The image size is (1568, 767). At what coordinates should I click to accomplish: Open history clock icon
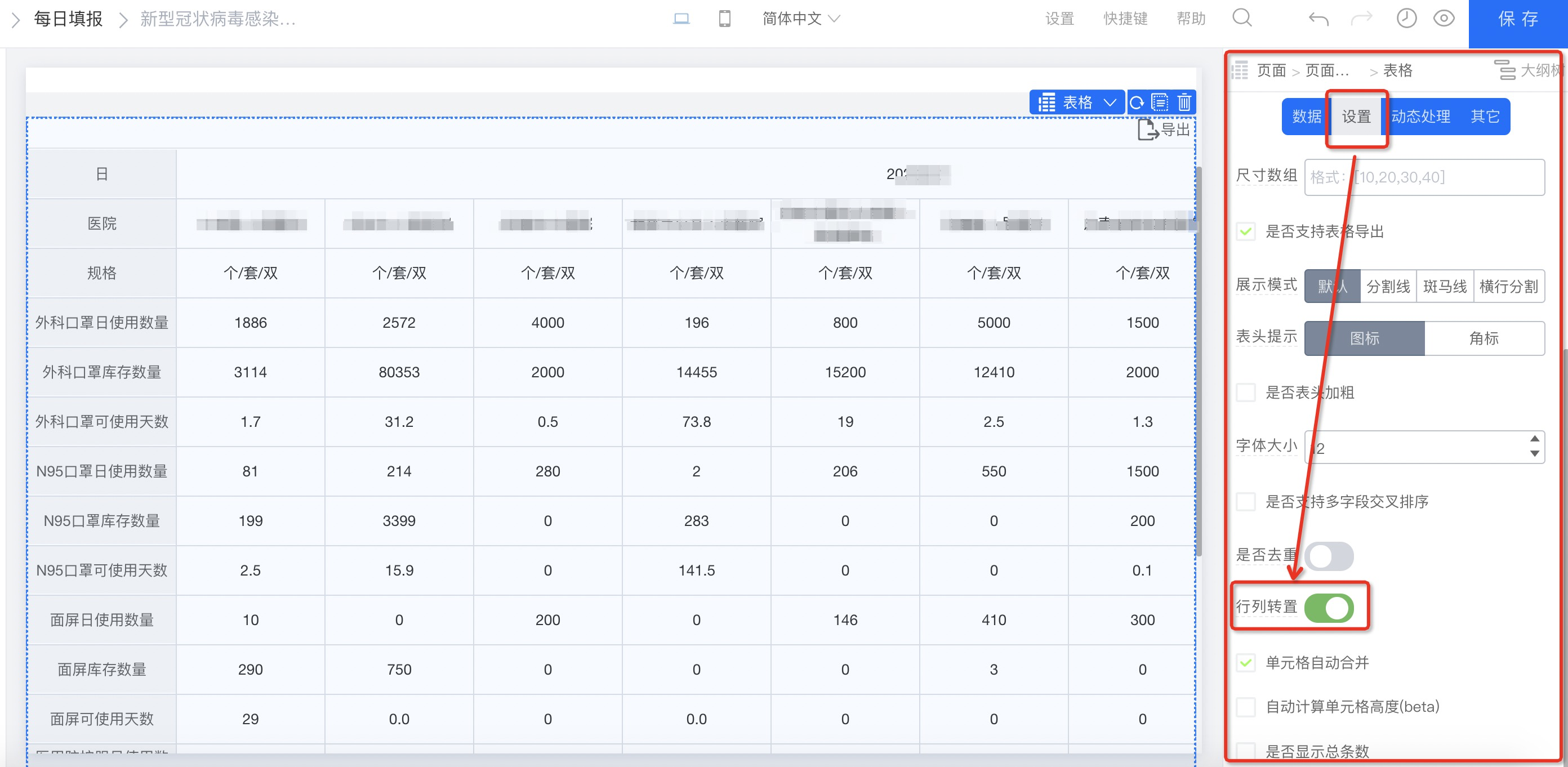pyautogui.click(x=1406, y=18)
